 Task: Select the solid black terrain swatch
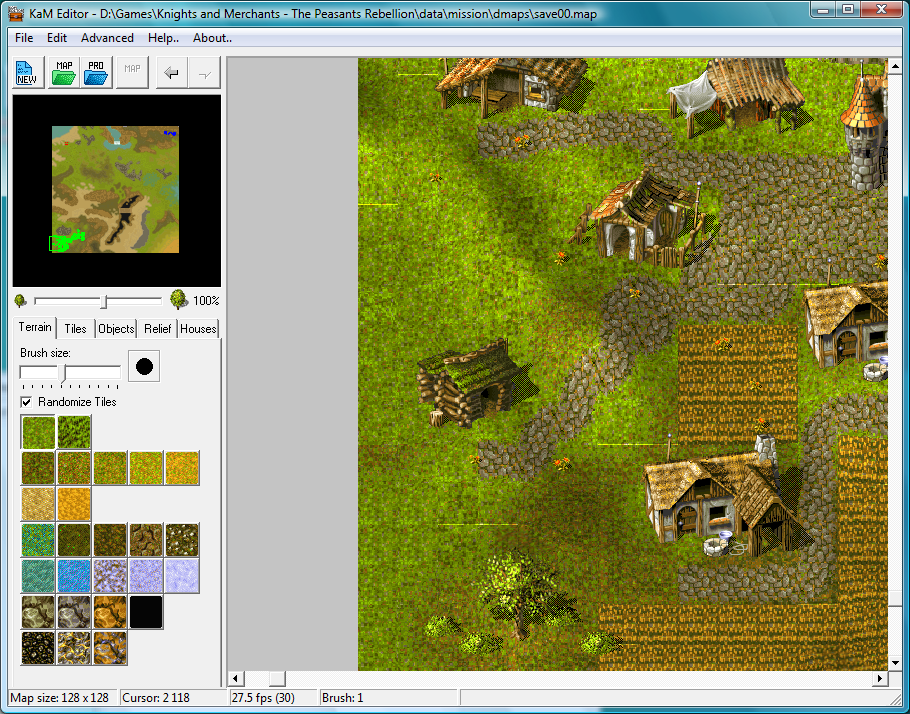(x=146, y=611)
